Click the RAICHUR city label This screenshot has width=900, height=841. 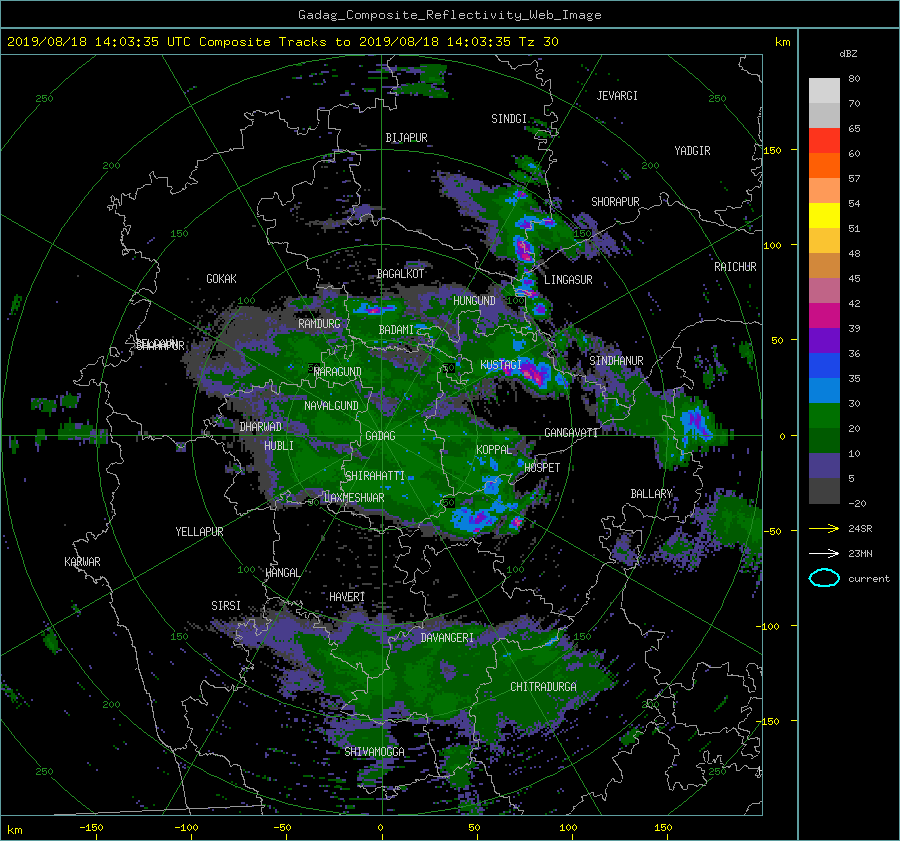735,267
